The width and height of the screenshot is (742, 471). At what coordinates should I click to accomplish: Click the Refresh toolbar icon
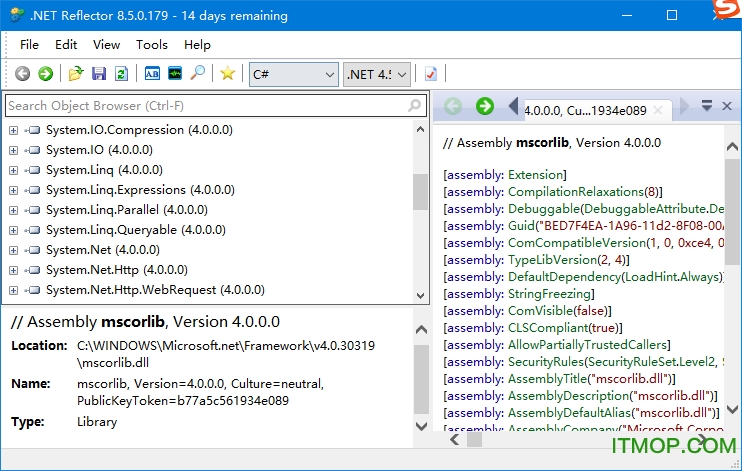tap(122, 74)
